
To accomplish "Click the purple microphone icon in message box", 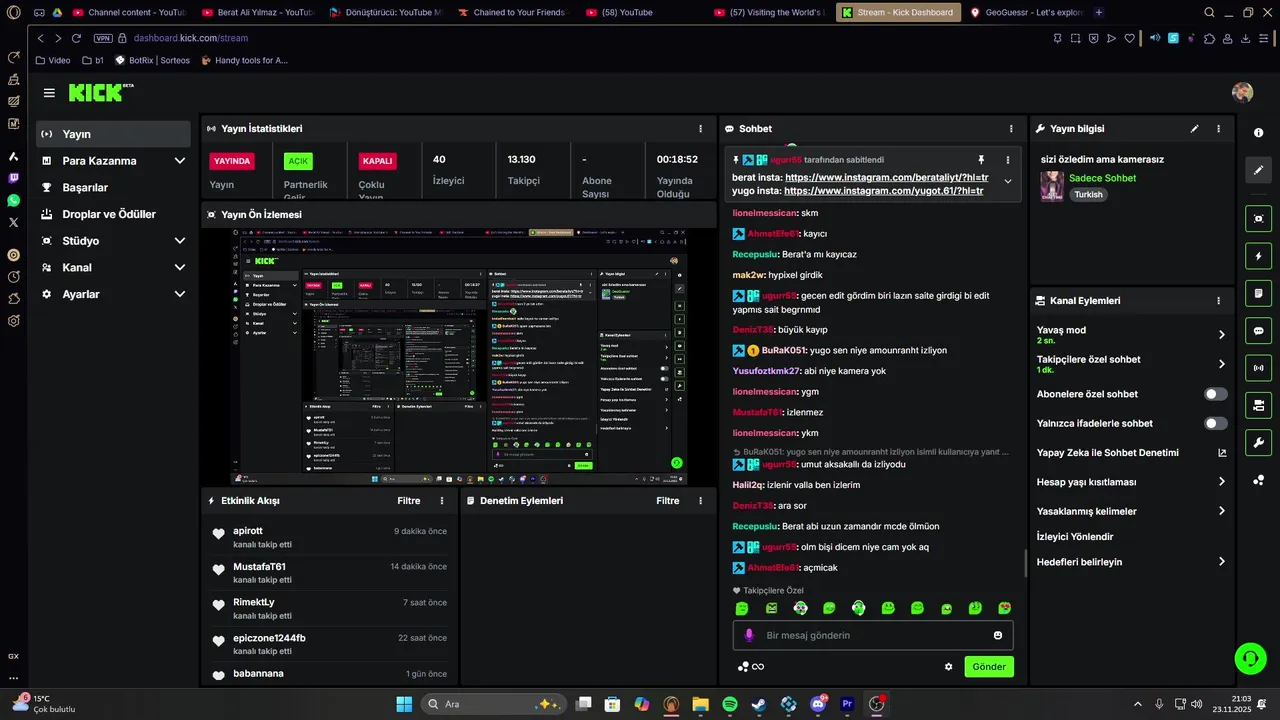I will [x=749, y=635].
